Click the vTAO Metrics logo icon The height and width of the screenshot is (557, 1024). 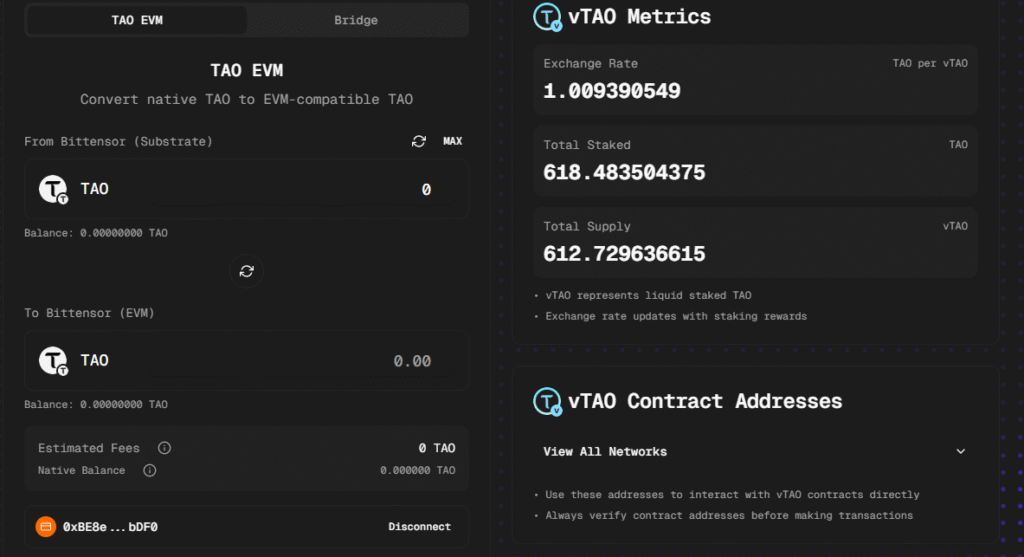click(x=548, y=17)
